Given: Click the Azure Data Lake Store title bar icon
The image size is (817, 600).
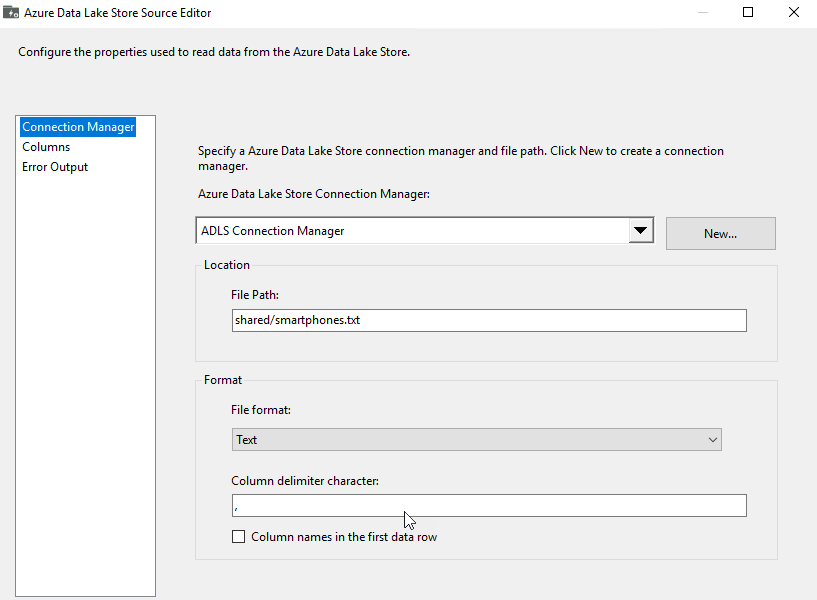Looking at the screenshot, I should 11,12.
